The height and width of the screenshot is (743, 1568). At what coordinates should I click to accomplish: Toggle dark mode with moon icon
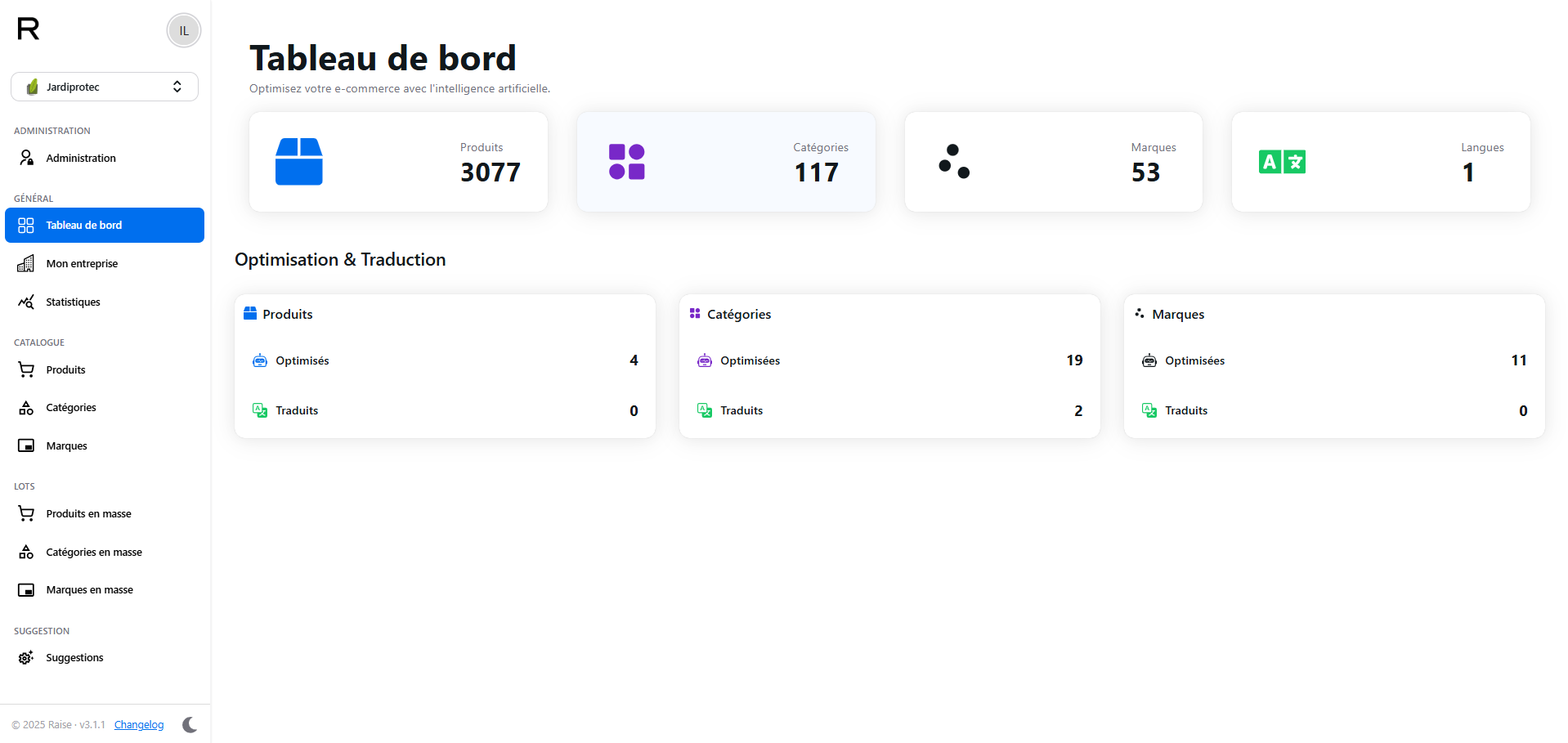[x=190, y=724]
